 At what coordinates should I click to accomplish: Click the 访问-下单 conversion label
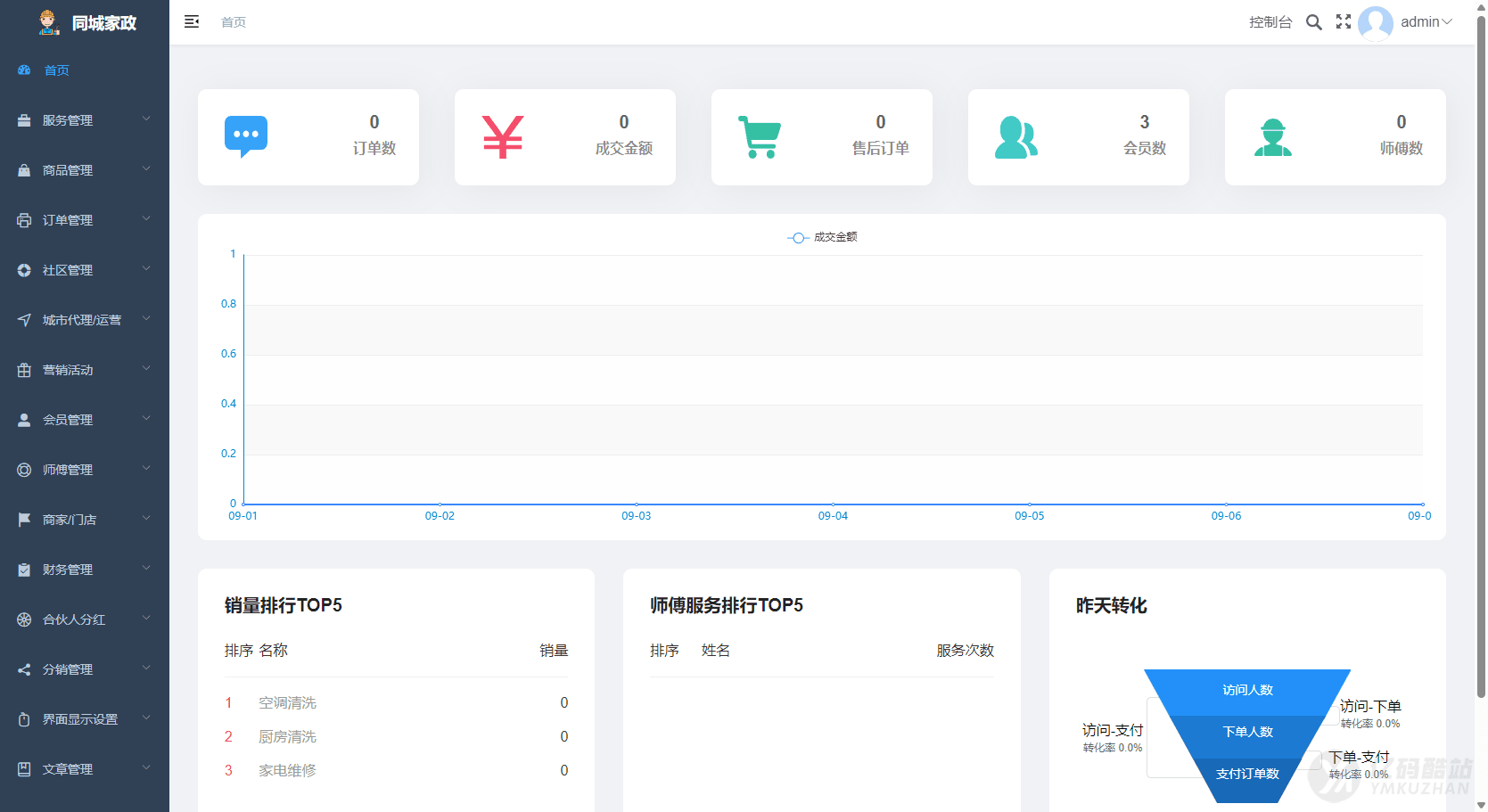pos(1370,706)
